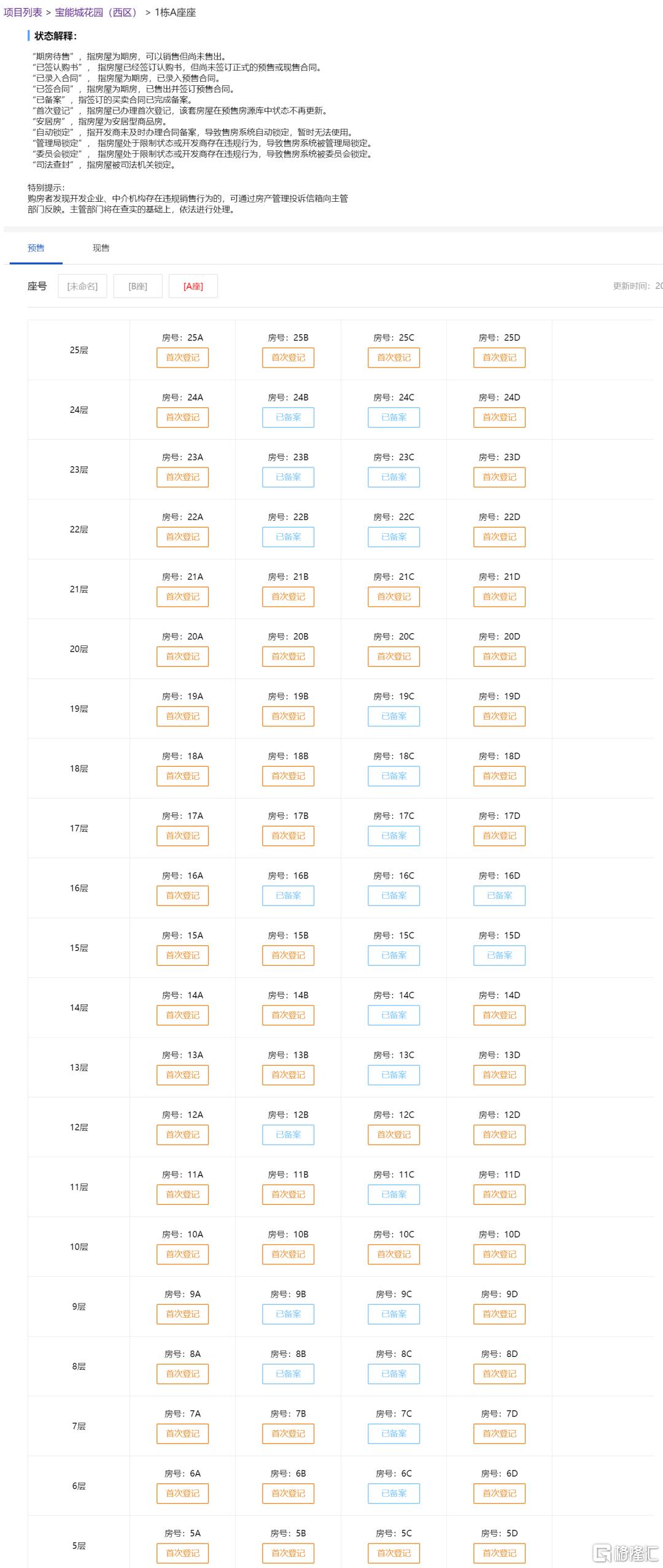View room 15B 首次登记 status
This screenshot has width=663, height=1568.
pos(288,956)
